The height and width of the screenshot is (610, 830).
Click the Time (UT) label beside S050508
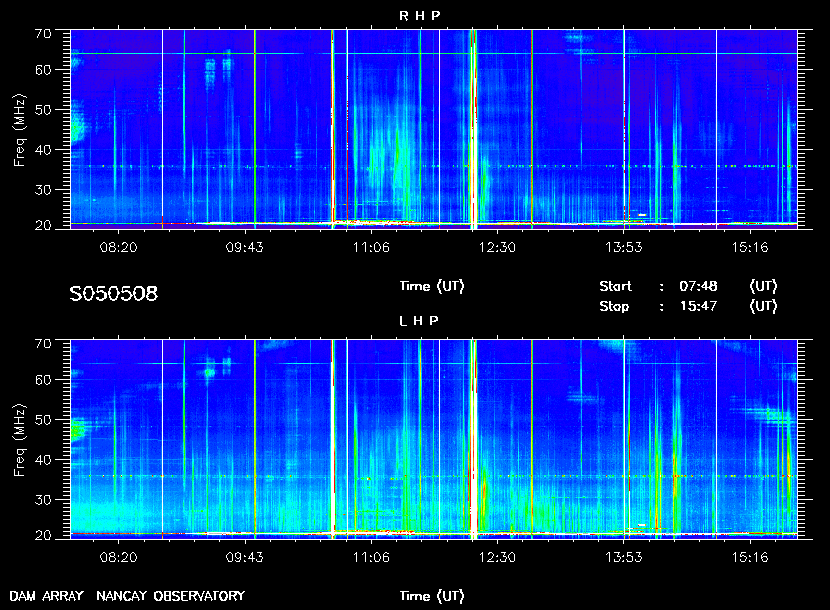[432, 286]
